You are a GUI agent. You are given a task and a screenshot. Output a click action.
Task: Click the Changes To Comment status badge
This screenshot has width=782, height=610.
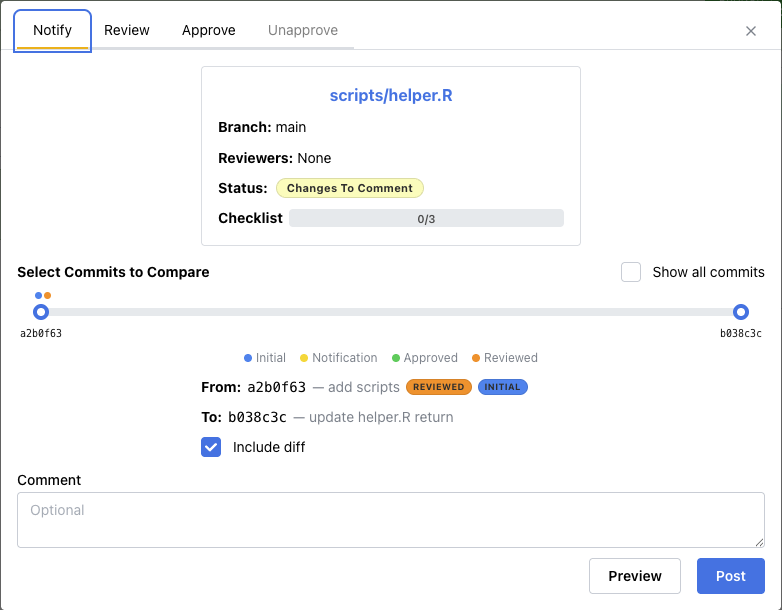click(349, 188)
